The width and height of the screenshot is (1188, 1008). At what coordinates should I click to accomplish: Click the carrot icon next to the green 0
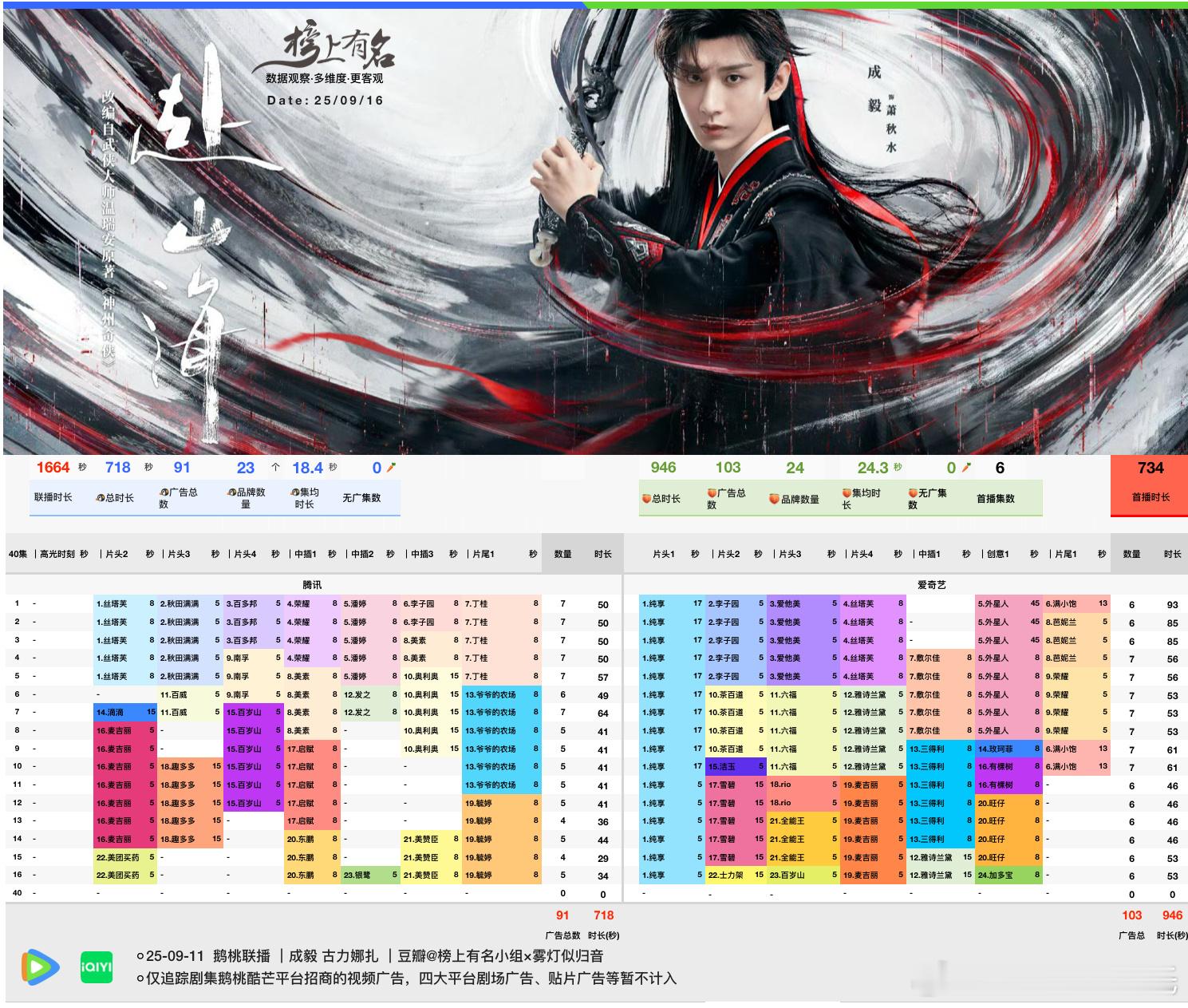click(966, 468)
